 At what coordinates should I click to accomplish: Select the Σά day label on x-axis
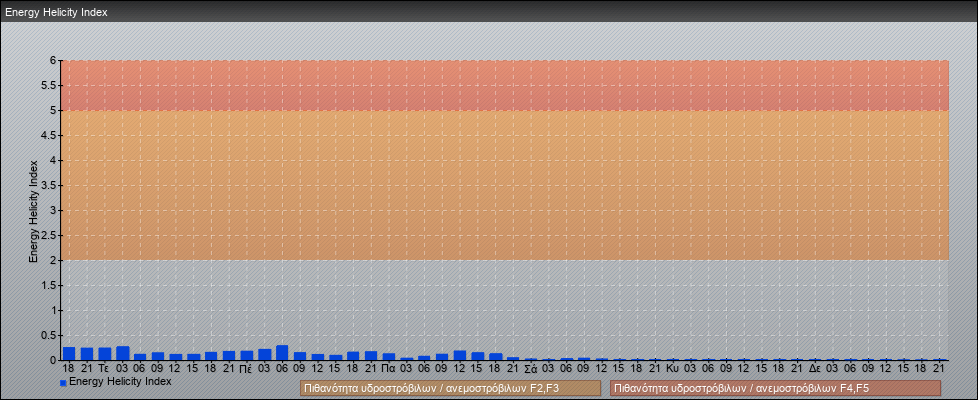(x=531, y=369)
